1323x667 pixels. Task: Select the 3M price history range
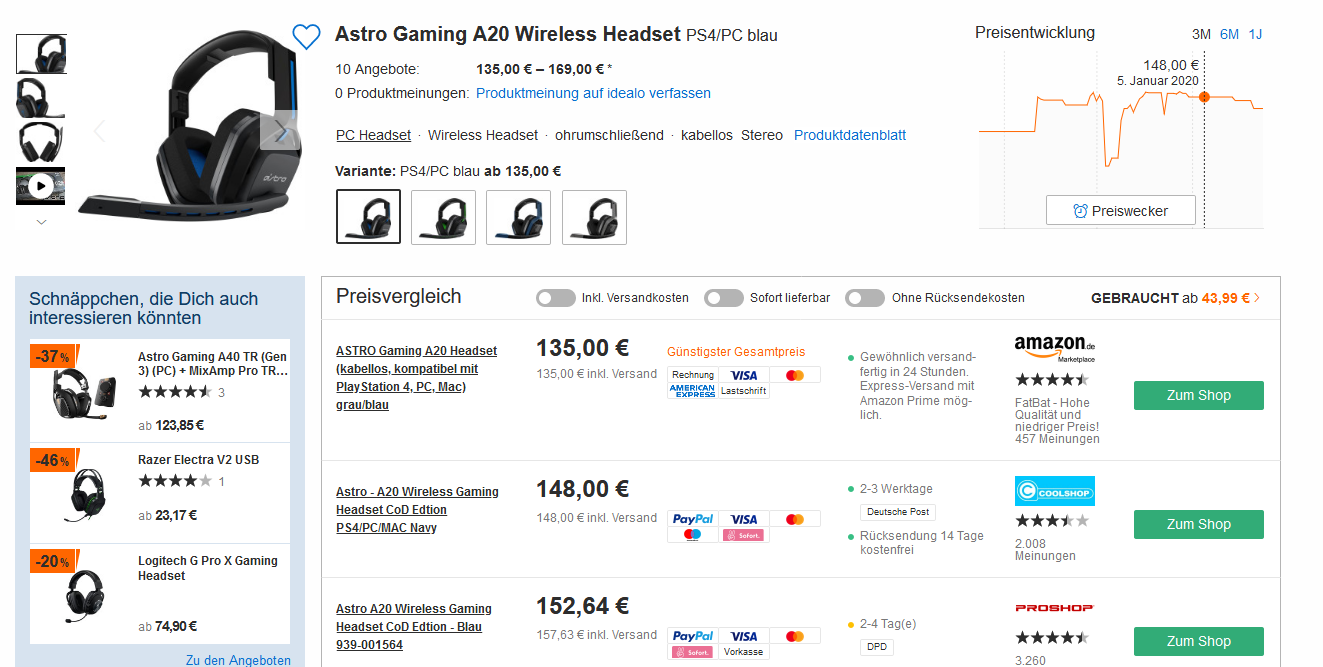click(1201, 34)
